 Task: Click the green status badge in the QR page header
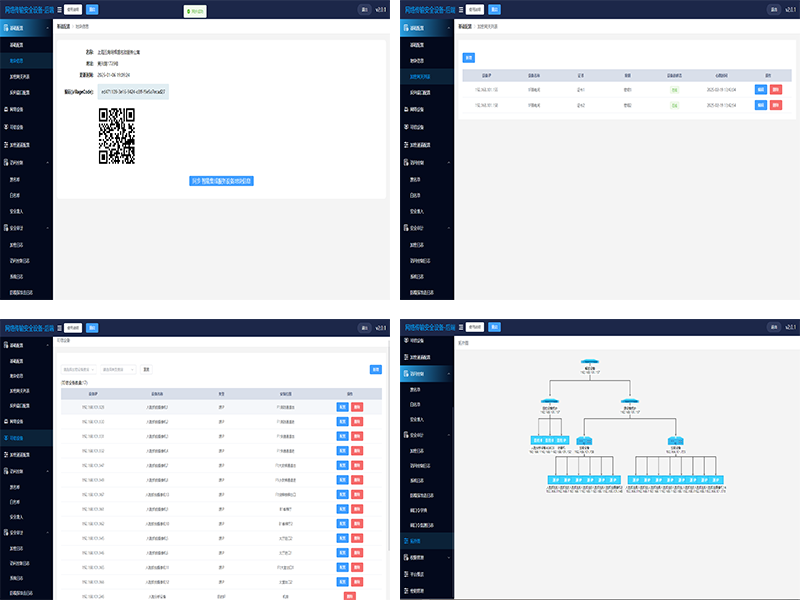tap(196, 11)
